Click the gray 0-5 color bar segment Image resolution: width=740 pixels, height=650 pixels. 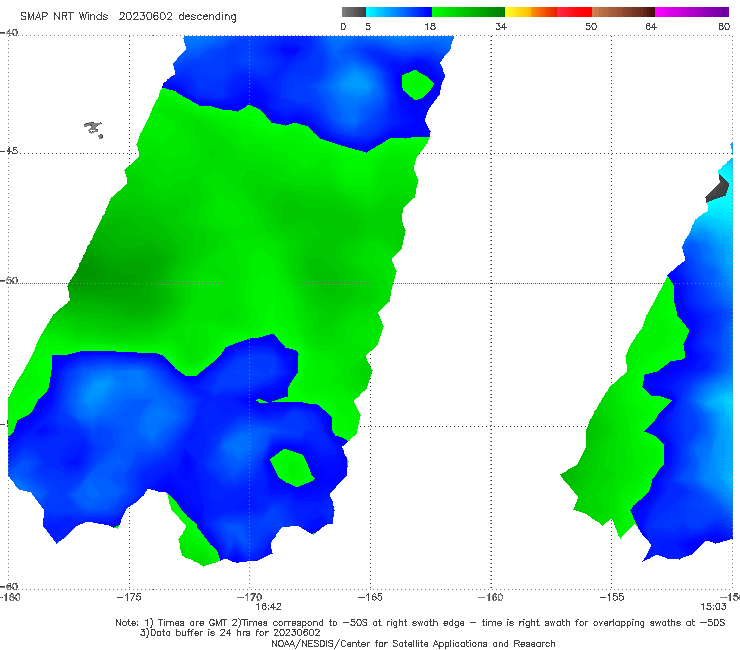(x=354, y=12)
